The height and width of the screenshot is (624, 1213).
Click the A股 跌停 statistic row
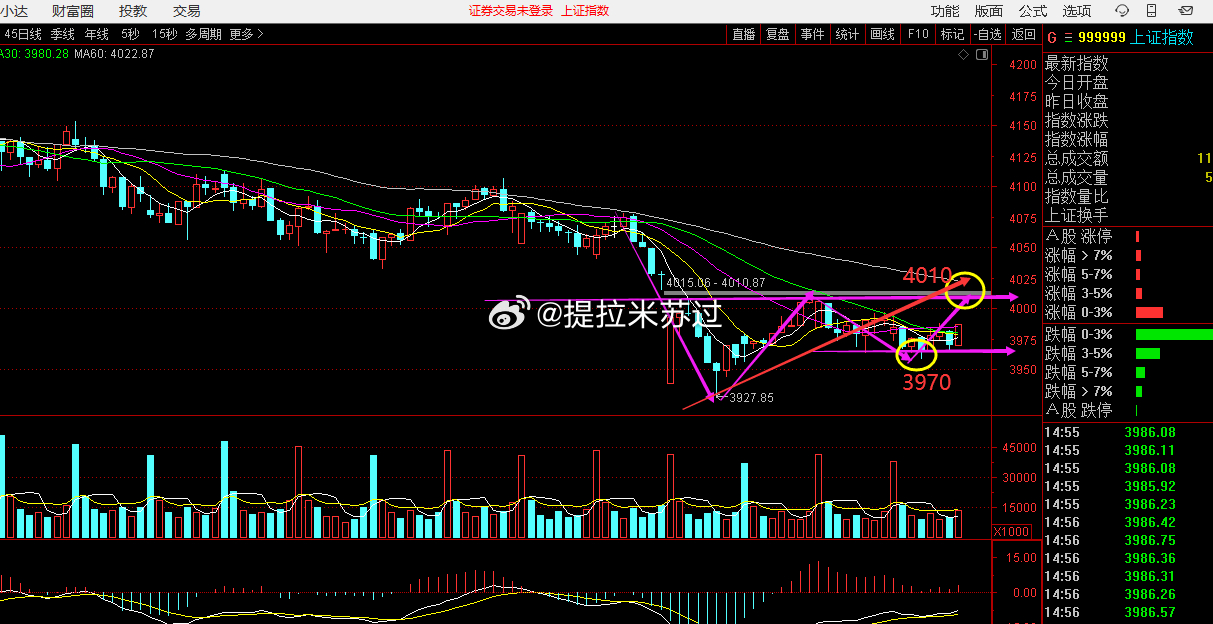click(x=1127, y=410)
